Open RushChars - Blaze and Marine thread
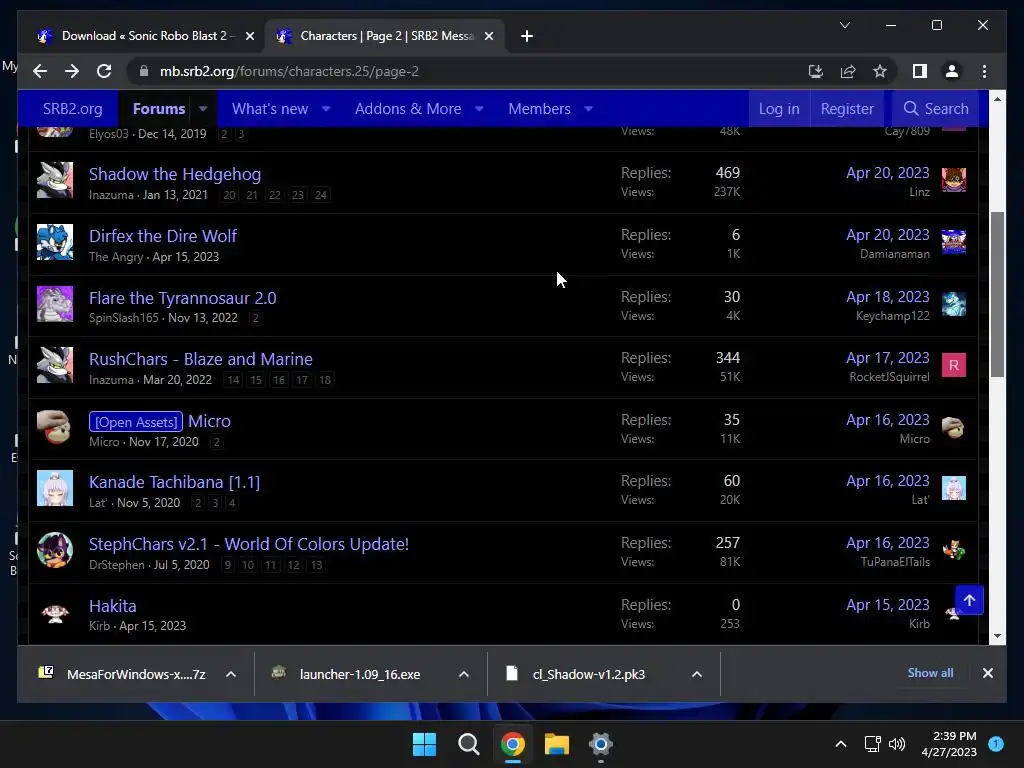The image size is (1024, 768). pyautogui.click(x=200, y=359)
